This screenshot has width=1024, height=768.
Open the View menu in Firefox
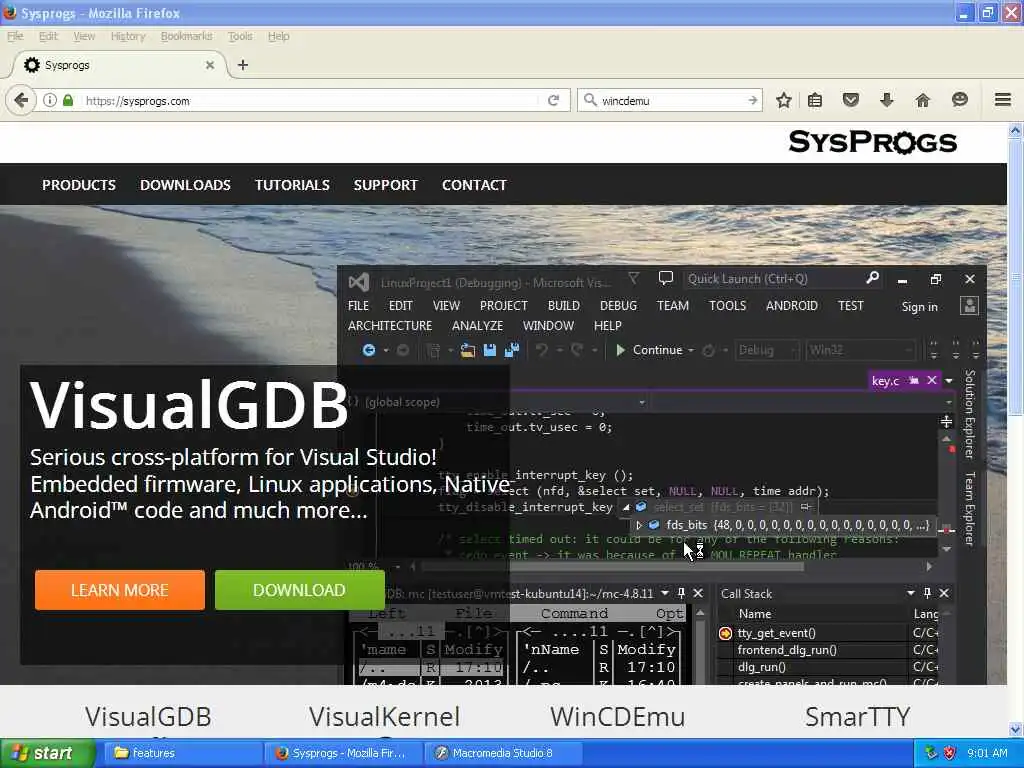pyautogui.click(x=84, y=36)
